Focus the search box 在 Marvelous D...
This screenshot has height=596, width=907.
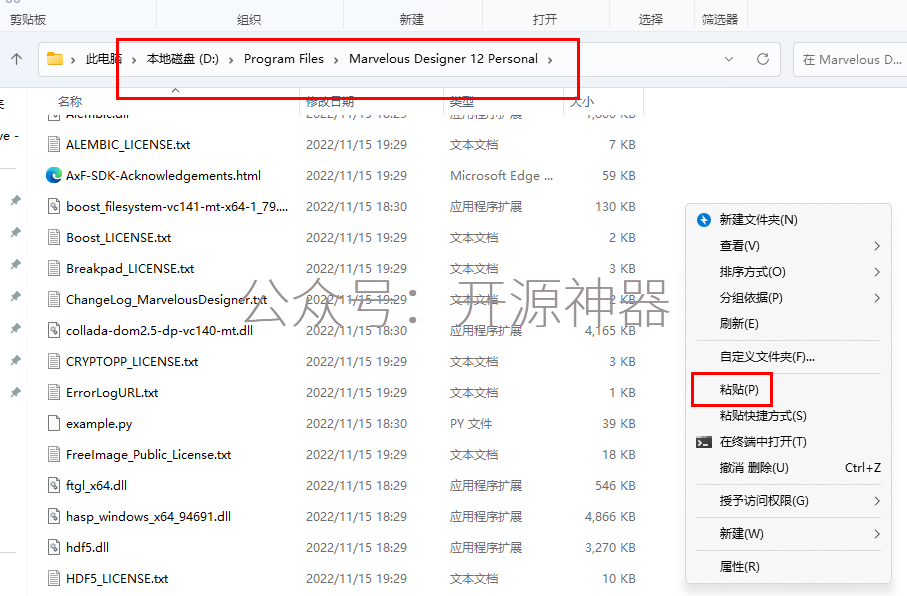(850, 60)
